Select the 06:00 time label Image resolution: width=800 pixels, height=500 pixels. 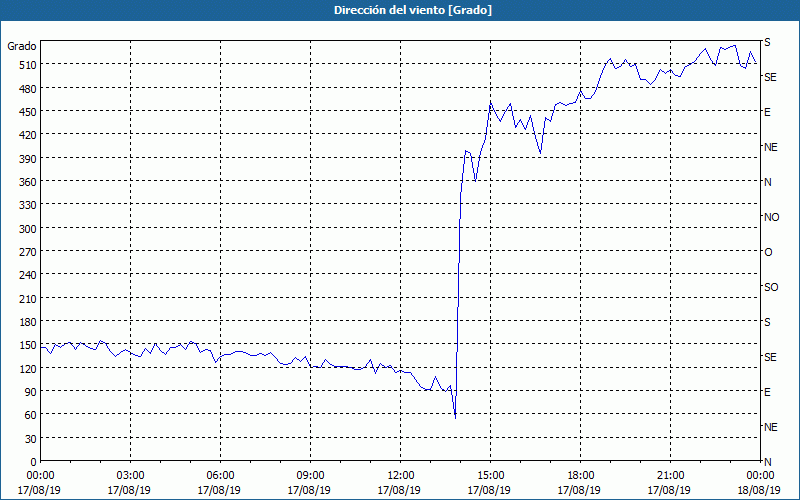(x=220, y=476)
